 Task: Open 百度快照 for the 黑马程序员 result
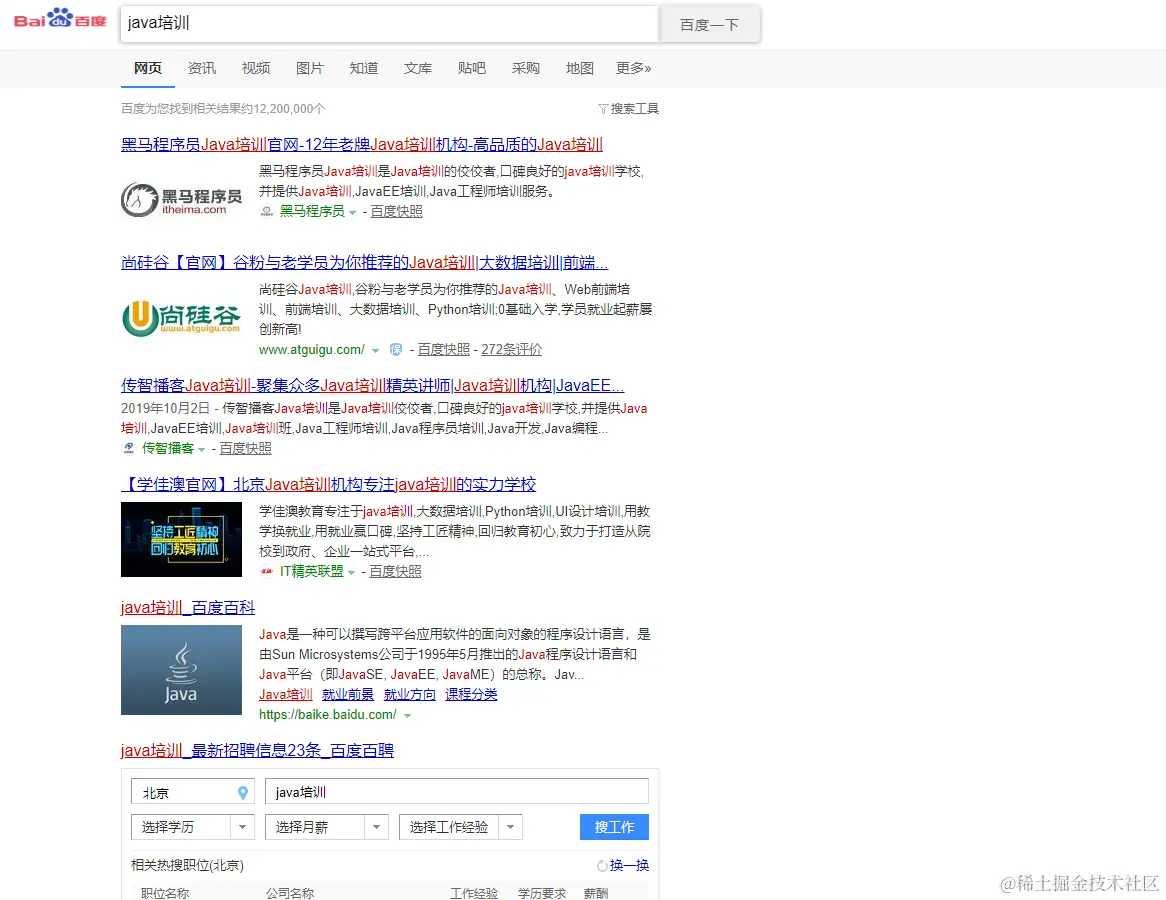(396, 211)
